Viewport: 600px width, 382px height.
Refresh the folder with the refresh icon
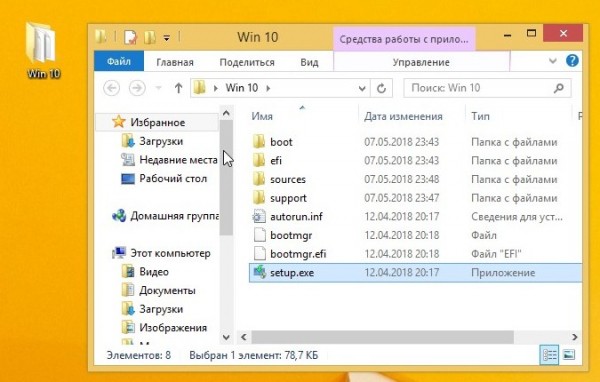(381, 89)
